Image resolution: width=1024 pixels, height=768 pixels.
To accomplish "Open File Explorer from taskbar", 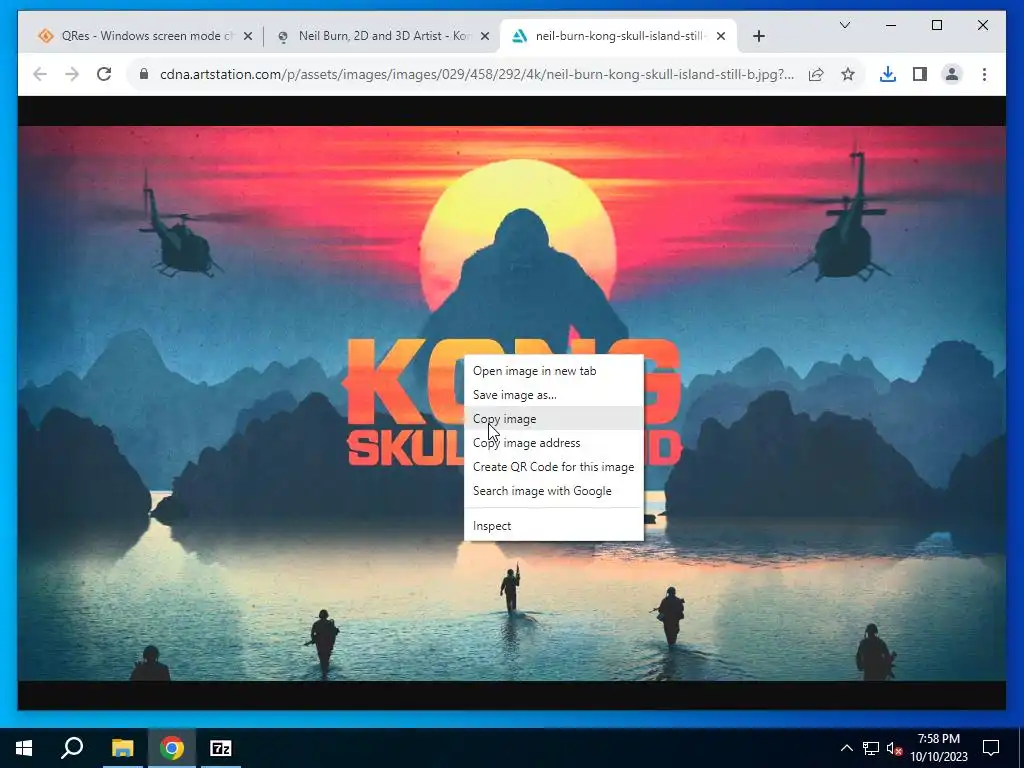I will (x=122, y=748).
